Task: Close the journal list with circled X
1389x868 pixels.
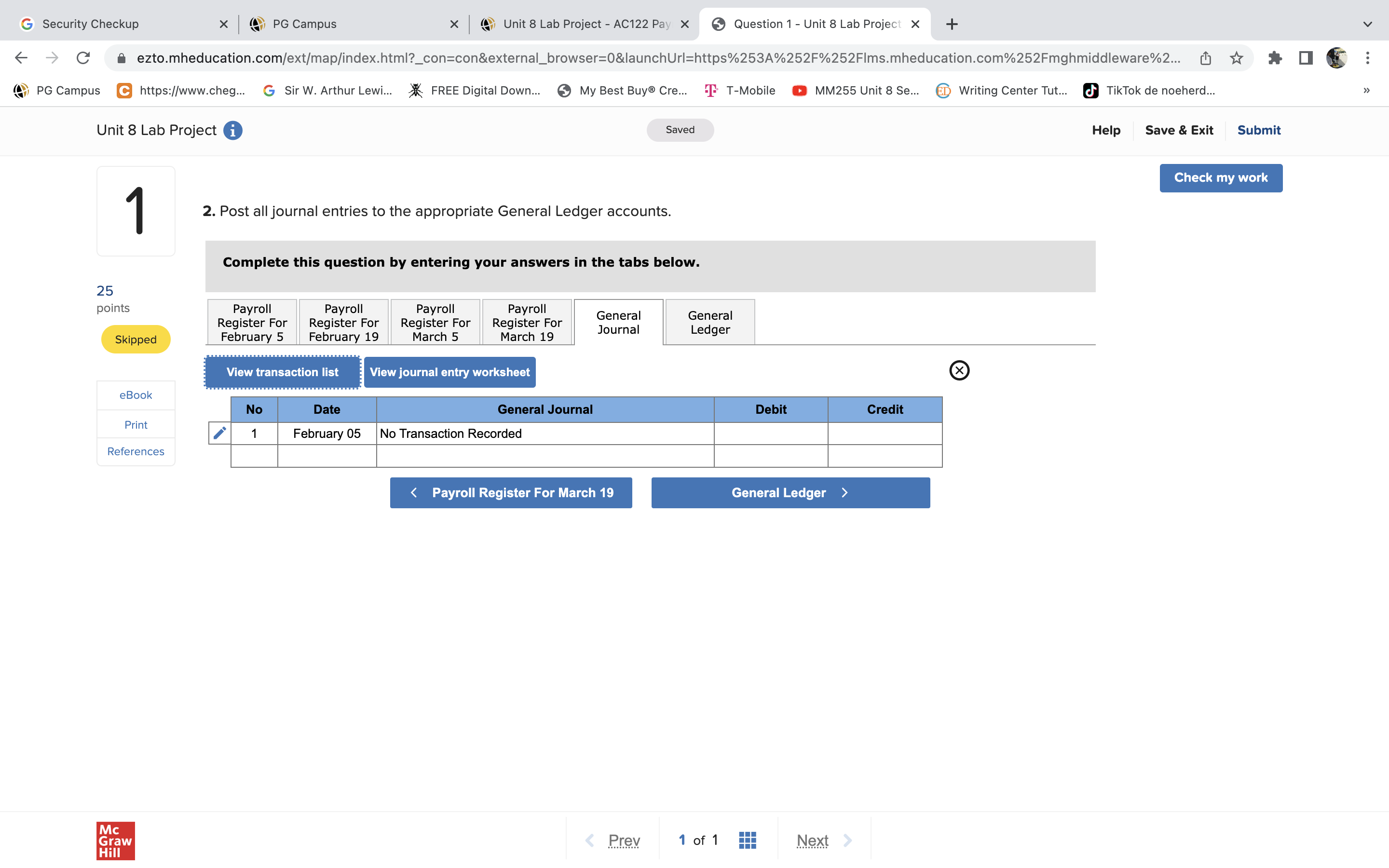Action: pos(959,370)
